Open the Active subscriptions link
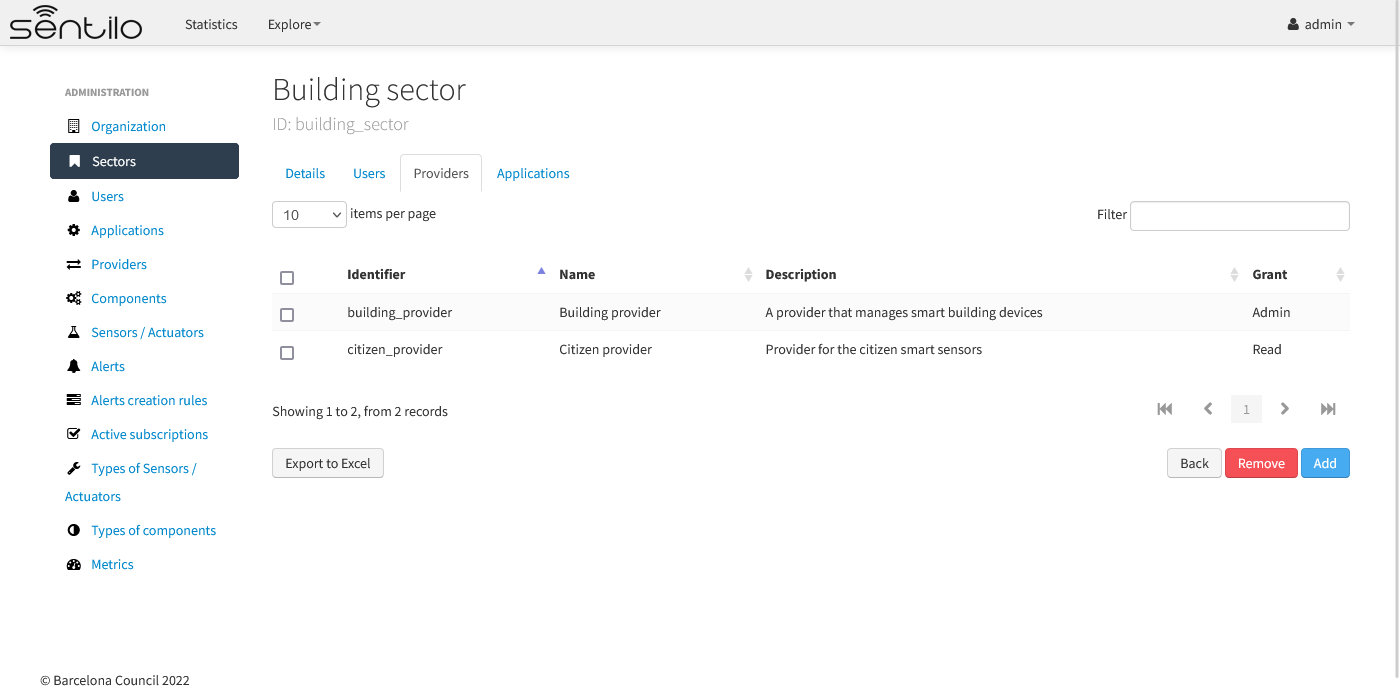Image resolution: width=1400 pixels, height=700 pixels. pyautogui.click(x=149, y=434)
